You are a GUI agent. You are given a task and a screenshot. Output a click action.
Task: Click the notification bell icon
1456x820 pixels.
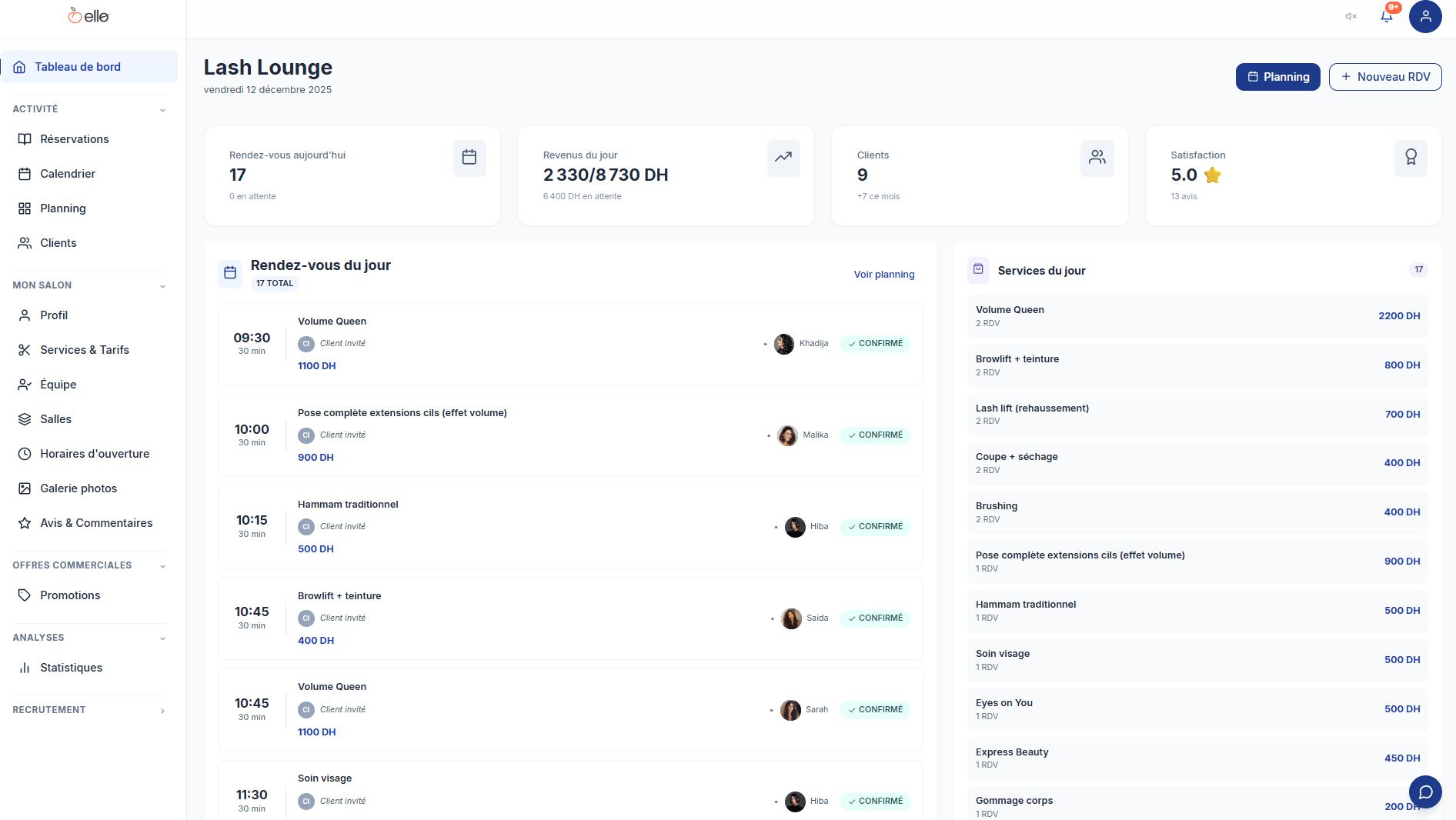click(1387, 16)
